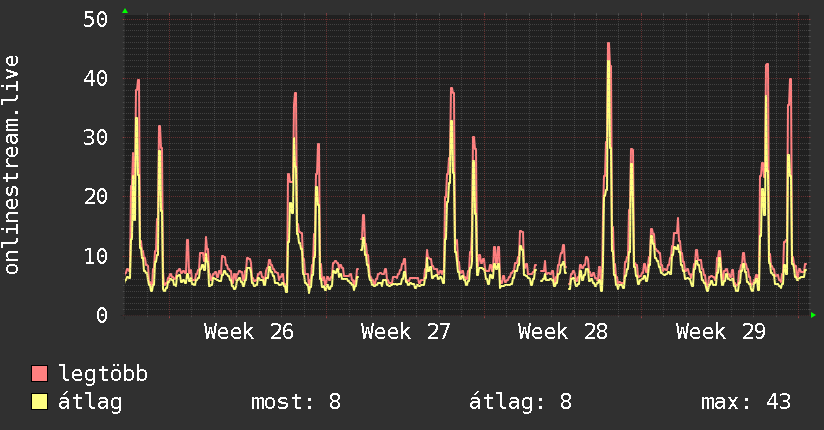Click the legtöbb legend label
The image size is (824, 430).
(x=103, y=373)
